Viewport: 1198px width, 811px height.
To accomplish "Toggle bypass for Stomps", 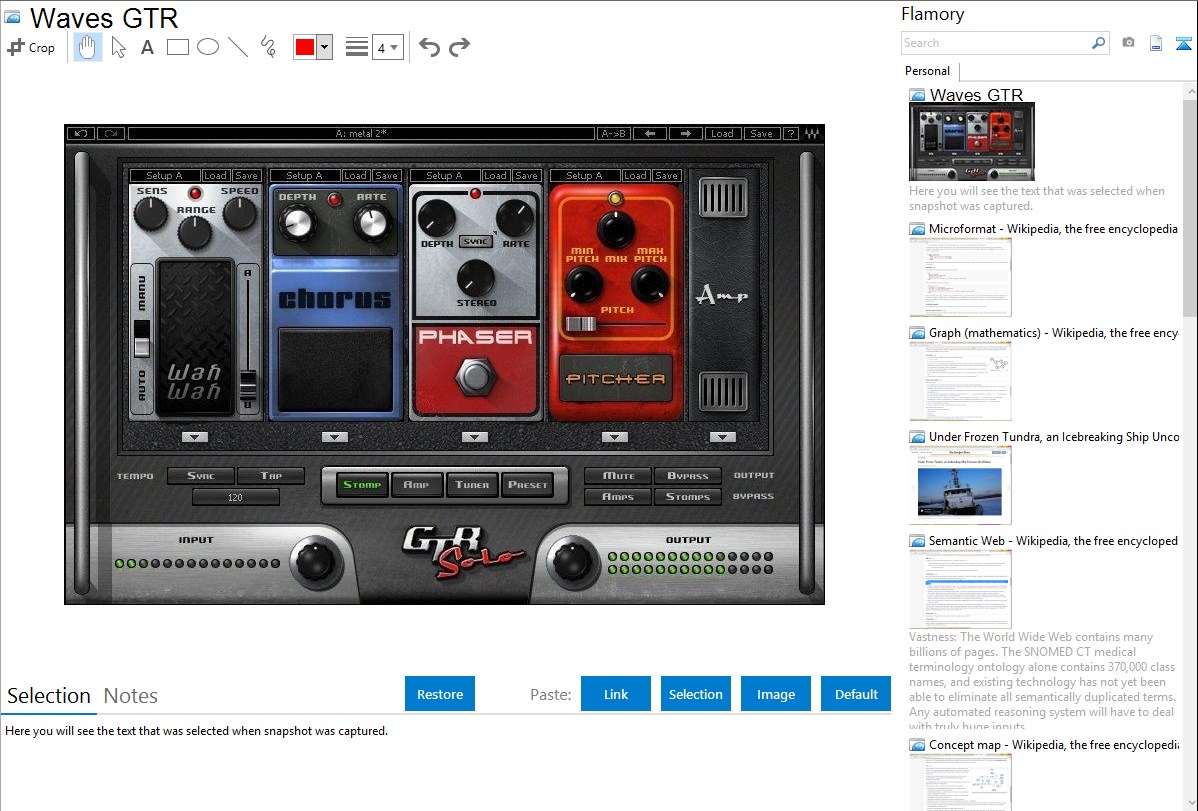I will 688,497.
